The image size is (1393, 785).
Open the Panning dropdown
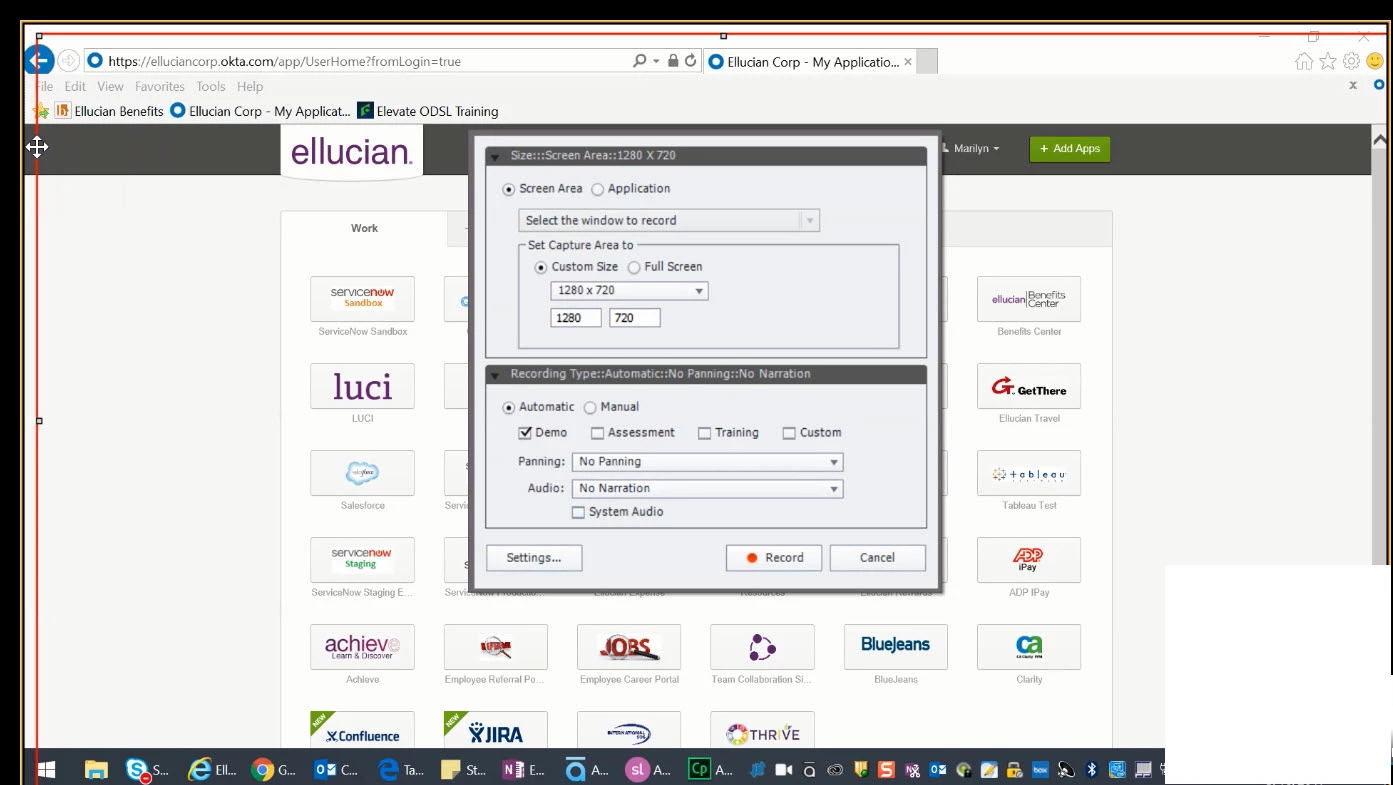pyautogui.click(x=708, y=462)
